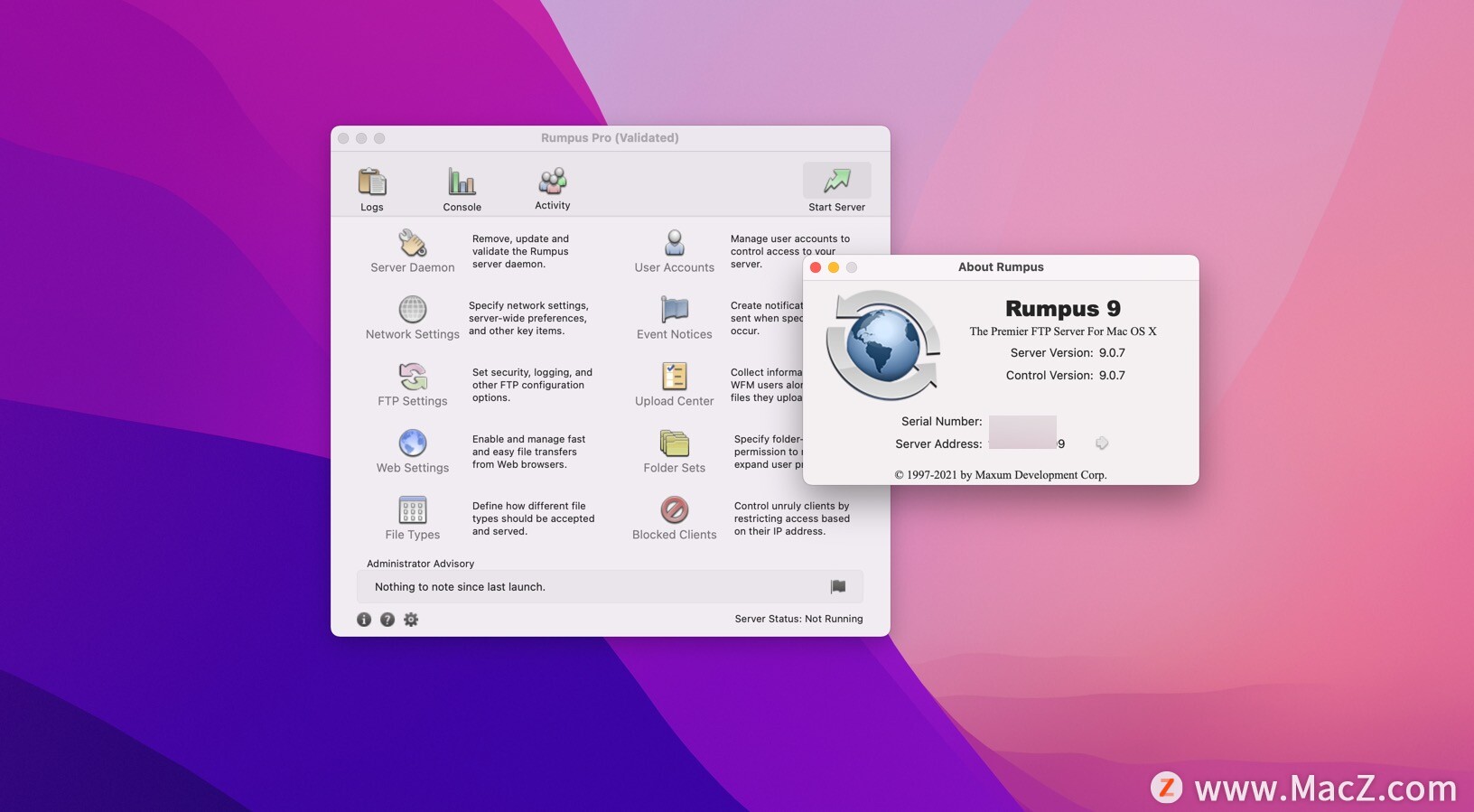The image size is (1474, 812).
Task: Open Server Daemon settings icon
Action: coord(413,243)
